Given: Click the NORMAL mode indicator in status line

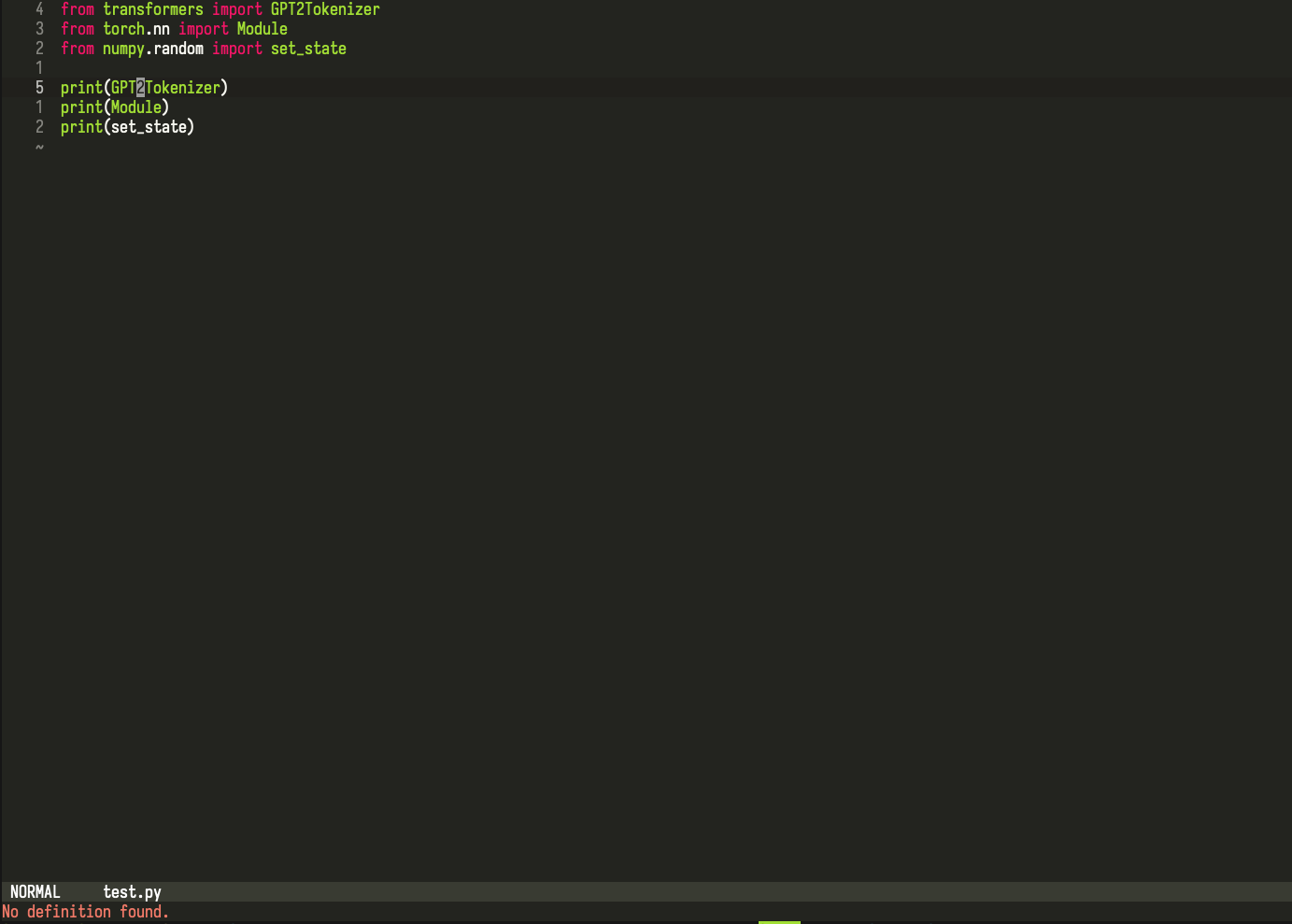Looking at the screenshot, I should (35, 892).
